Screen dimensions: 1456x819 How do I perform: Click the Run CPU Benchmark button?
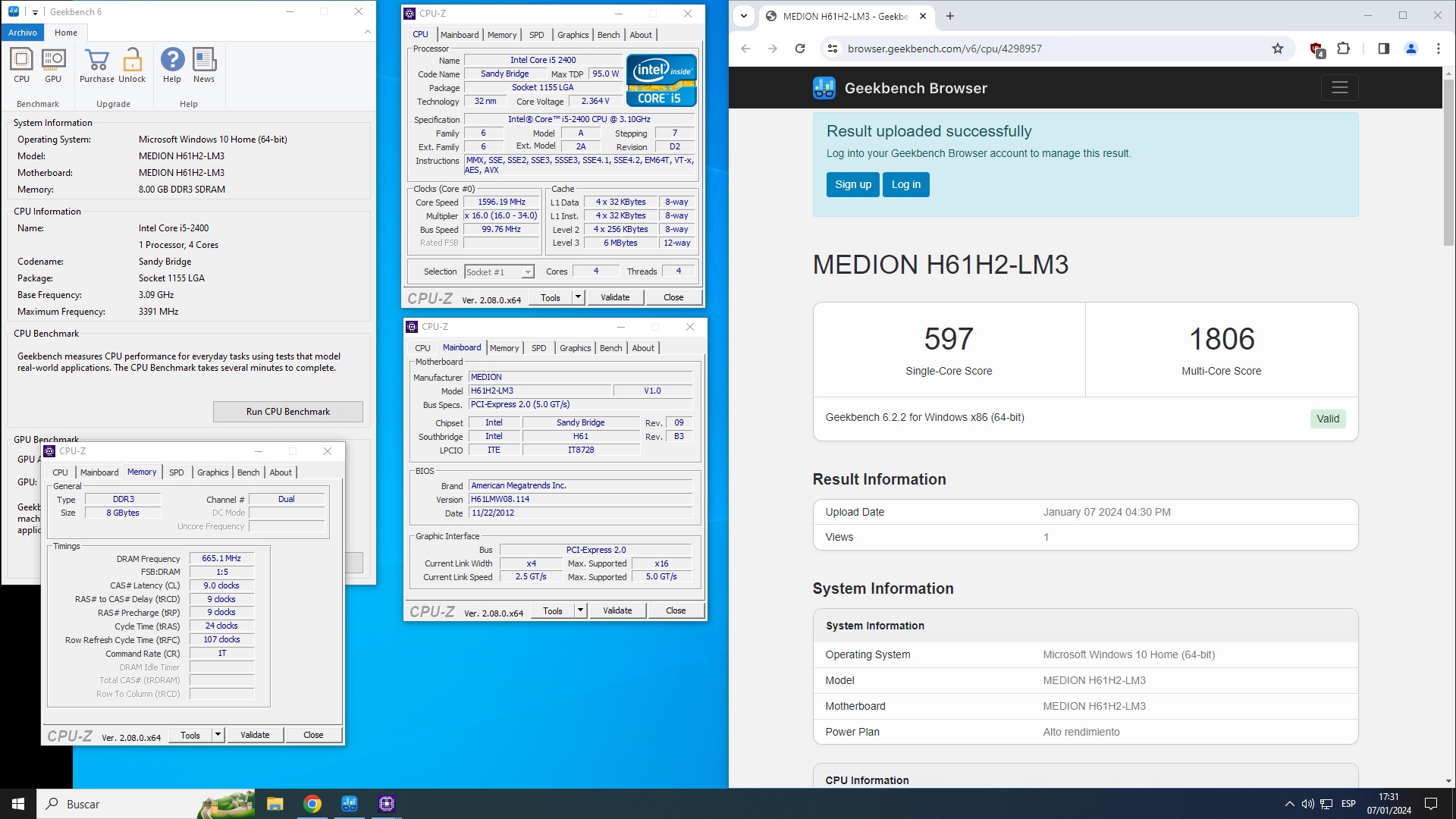pyautogui.click(x=288, y=412)
